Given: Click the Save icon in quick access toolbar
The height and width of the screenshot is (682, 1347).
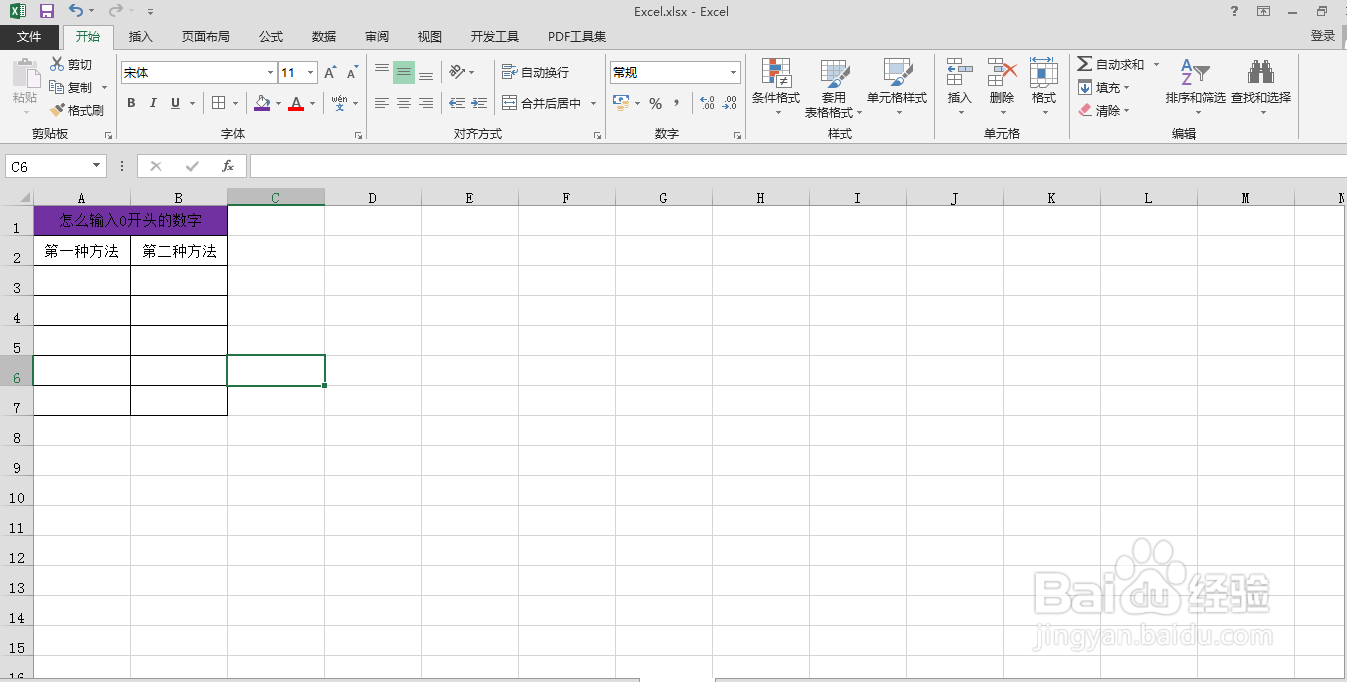Looking at the screenshot, I should (x=46, y=11).
